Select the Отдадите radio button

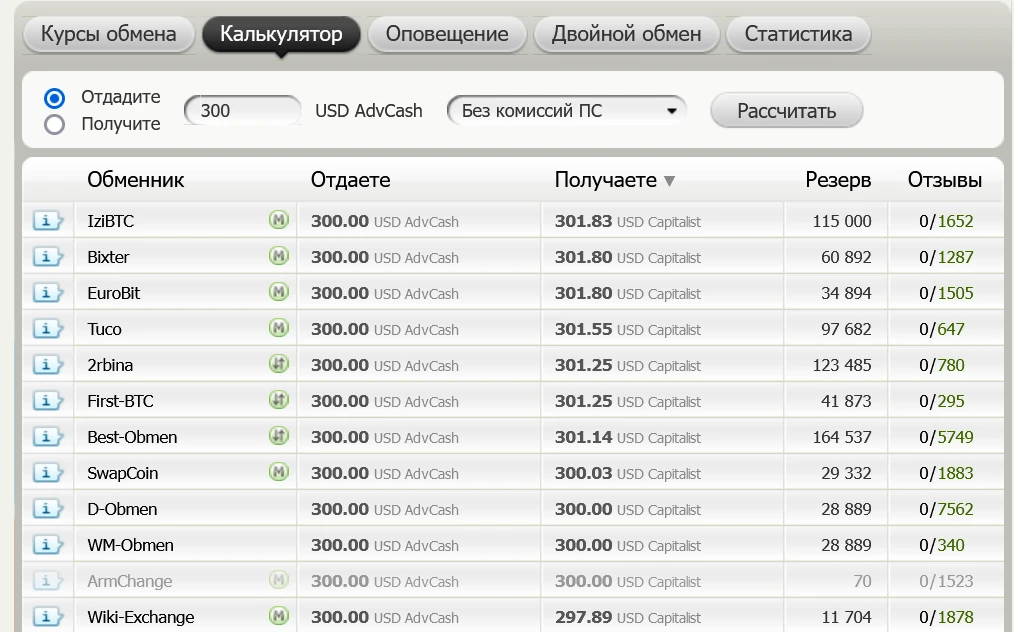[x=54, y=98]
